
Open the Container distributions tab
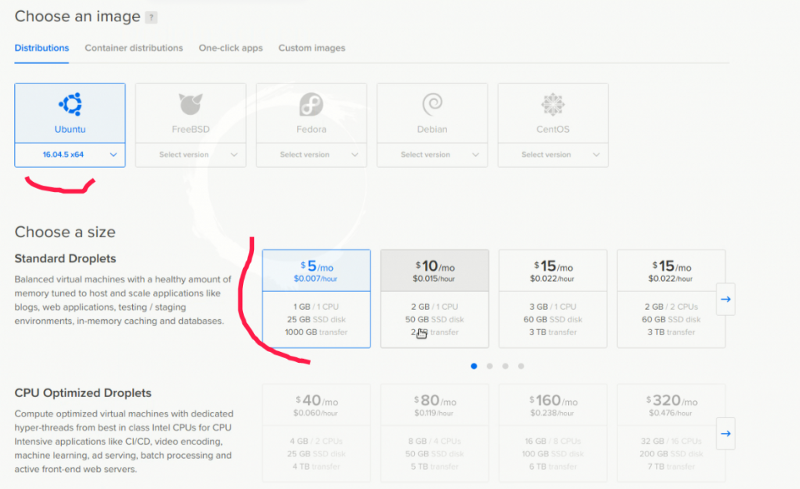tap(134, 48)
